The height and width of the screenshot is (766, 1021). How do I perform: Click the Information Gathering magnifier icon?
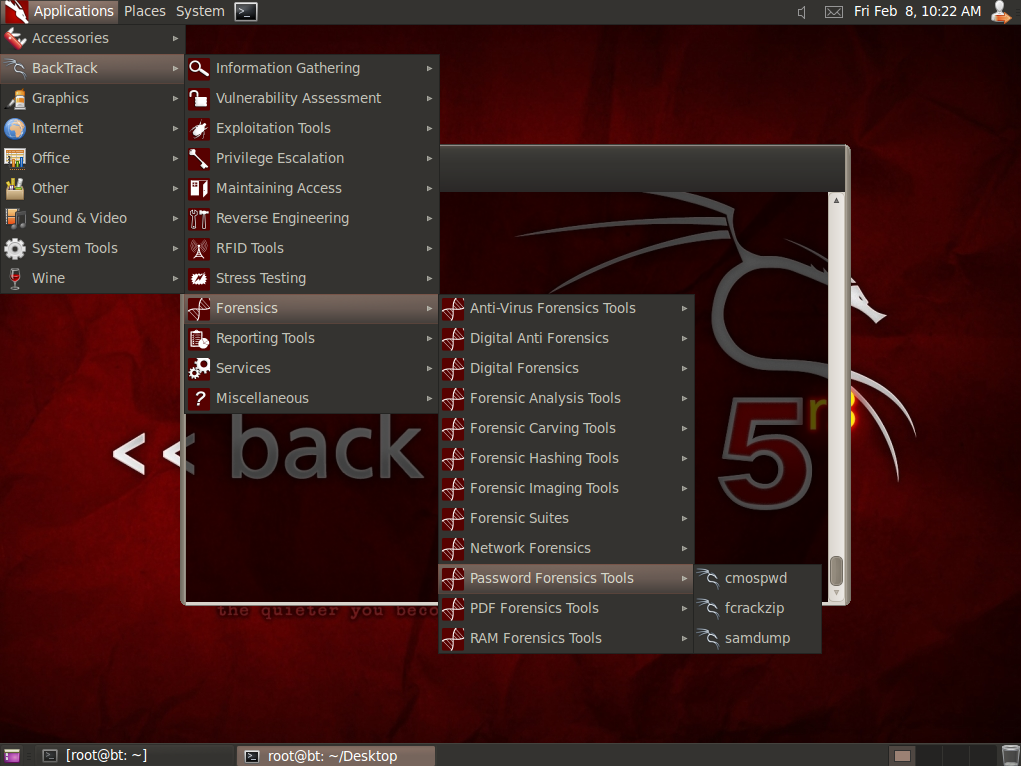pyautogui.click(x=199, y=68)
